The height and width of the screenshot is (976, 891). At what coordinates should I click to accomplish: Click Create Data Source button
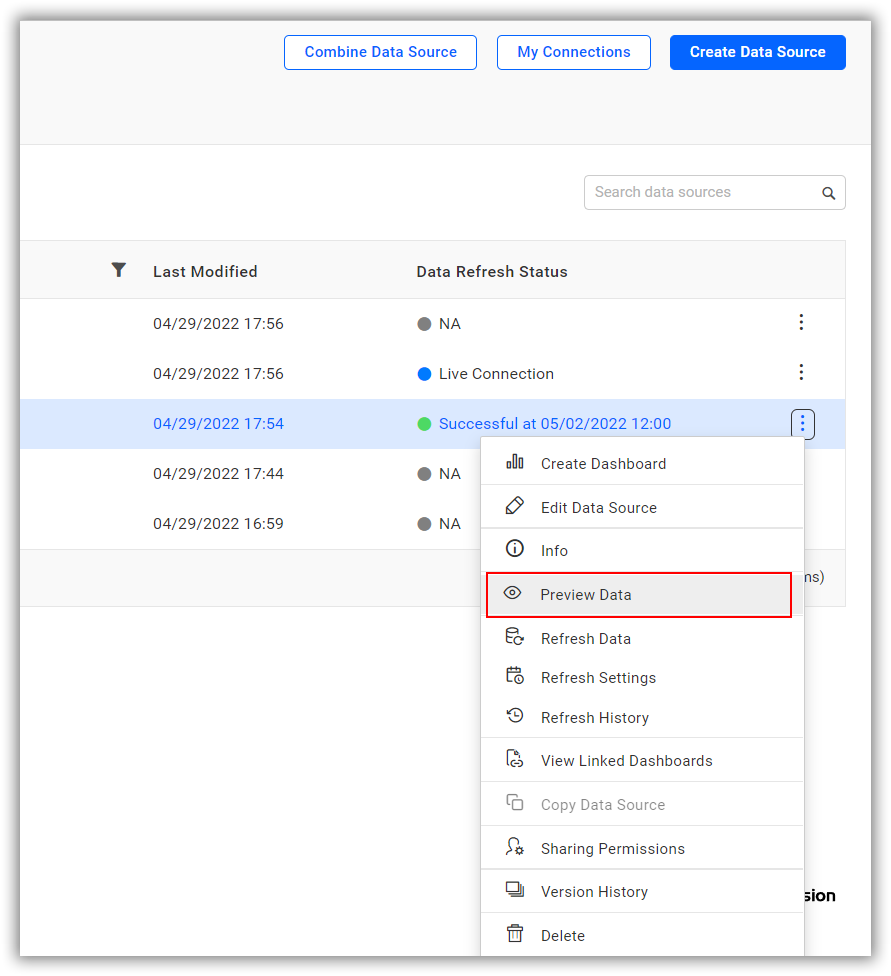click(x=758, y=52)
